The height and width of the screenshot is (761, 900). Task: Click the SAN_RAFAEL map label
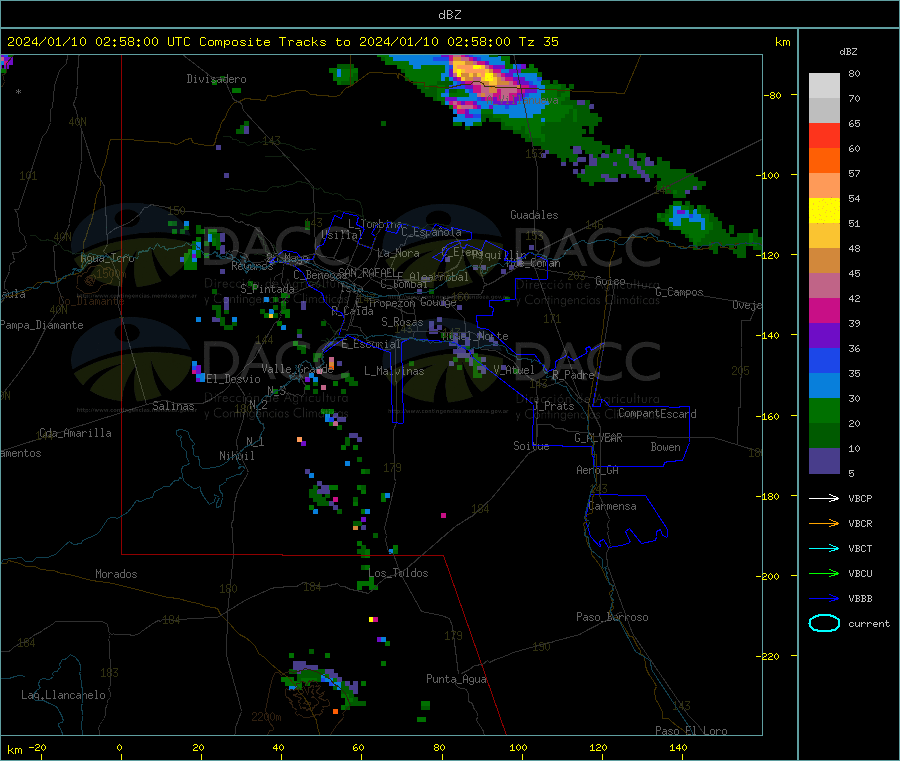pos(367,271)
